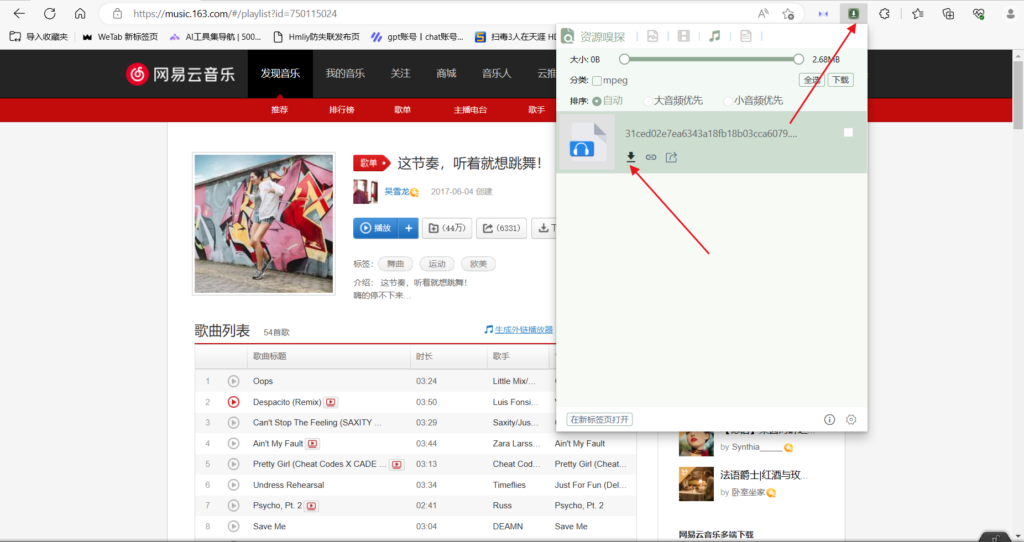
Task: Open the favorites list icon
Action: pos(918,14)
